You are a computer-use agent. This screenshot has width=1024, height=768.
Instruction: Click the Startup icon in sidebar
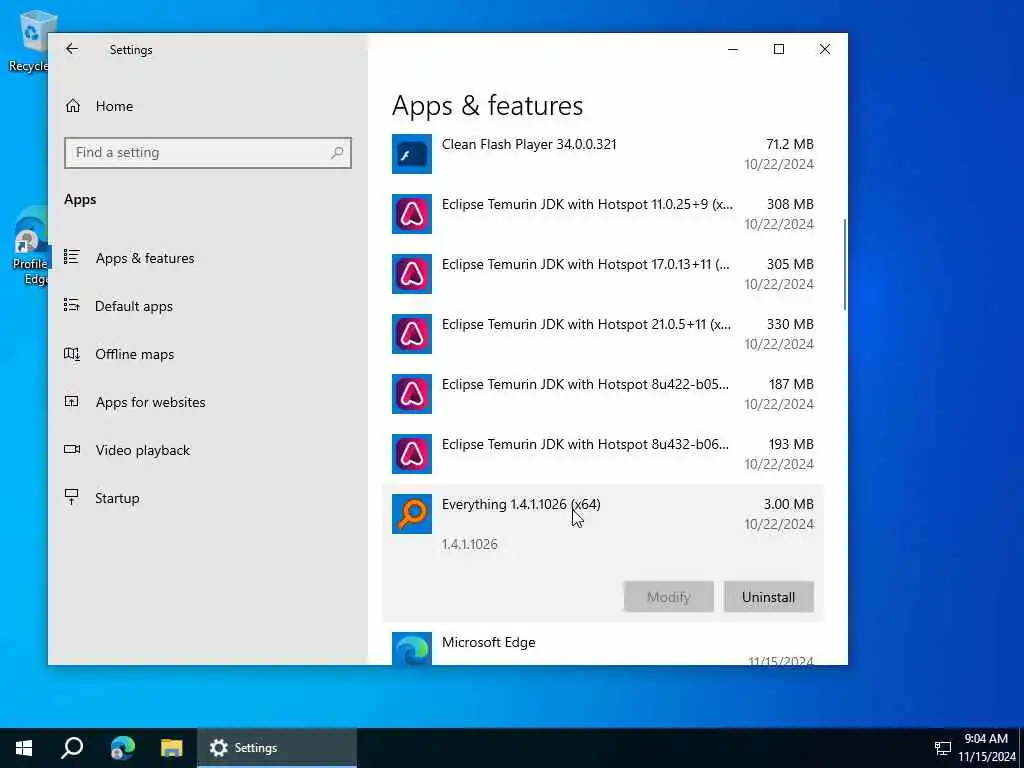pyautogui.click(x=72, y=497)
